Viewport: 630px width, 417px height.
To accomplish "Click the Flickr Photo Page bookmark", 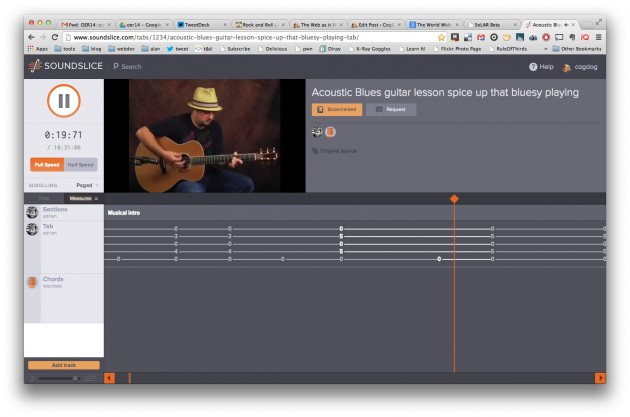I will (x=457, y=49).
